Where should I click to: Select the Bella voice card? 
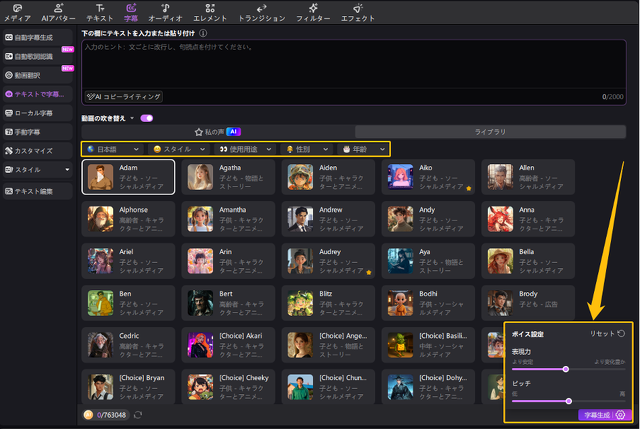pos(528,261)
